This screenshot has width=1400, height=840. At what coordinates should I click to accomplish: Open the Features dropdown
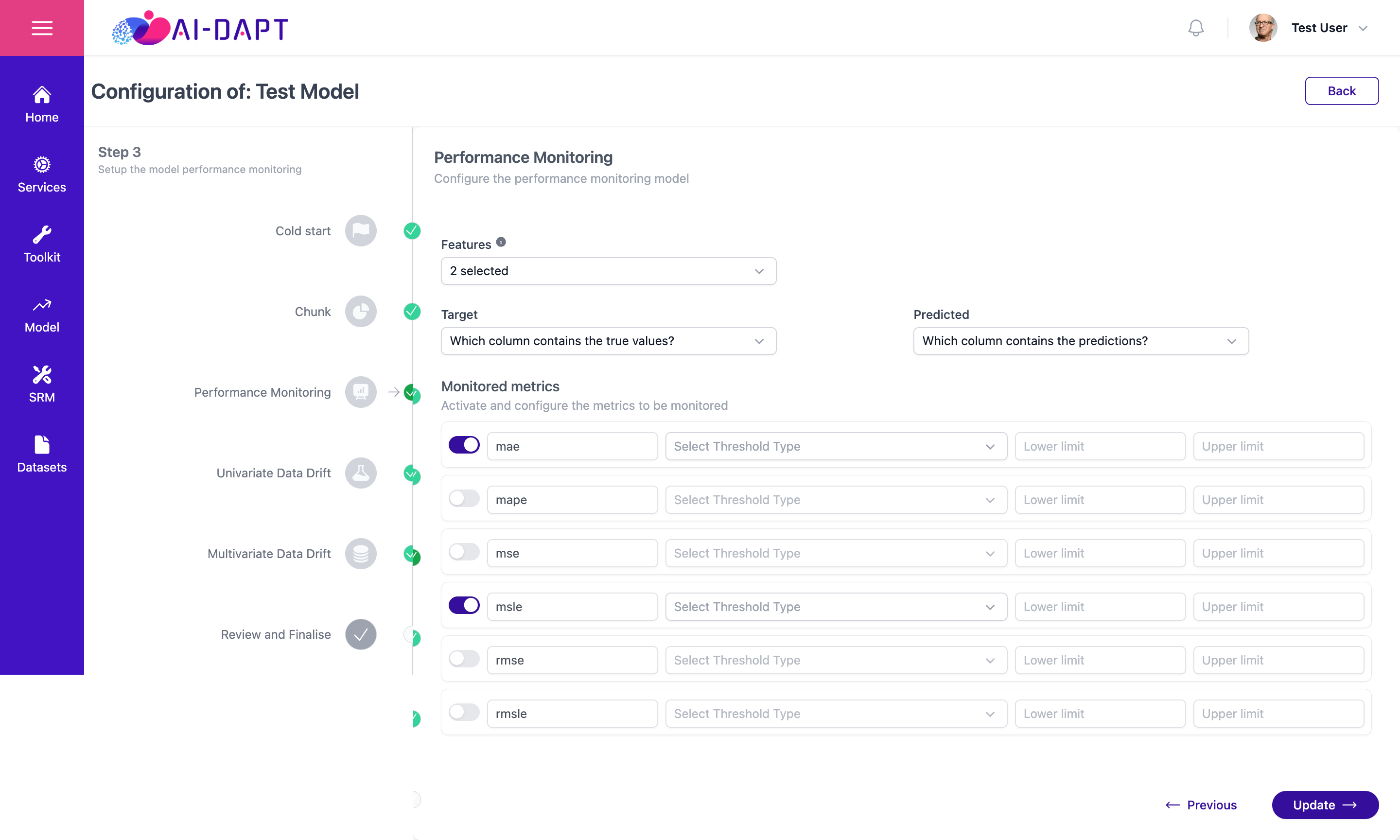click(x=608, y=271)
